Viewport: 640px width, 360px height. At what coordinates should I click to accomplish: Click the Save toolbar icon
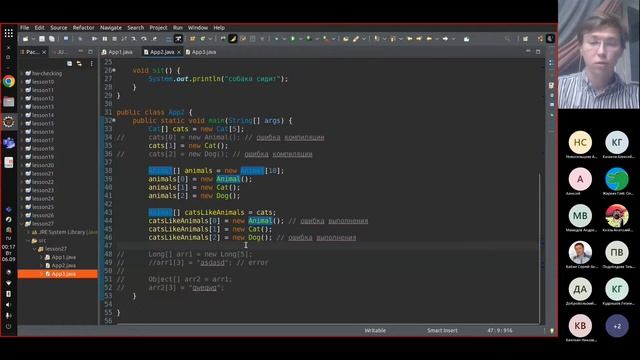click(42, 39)
